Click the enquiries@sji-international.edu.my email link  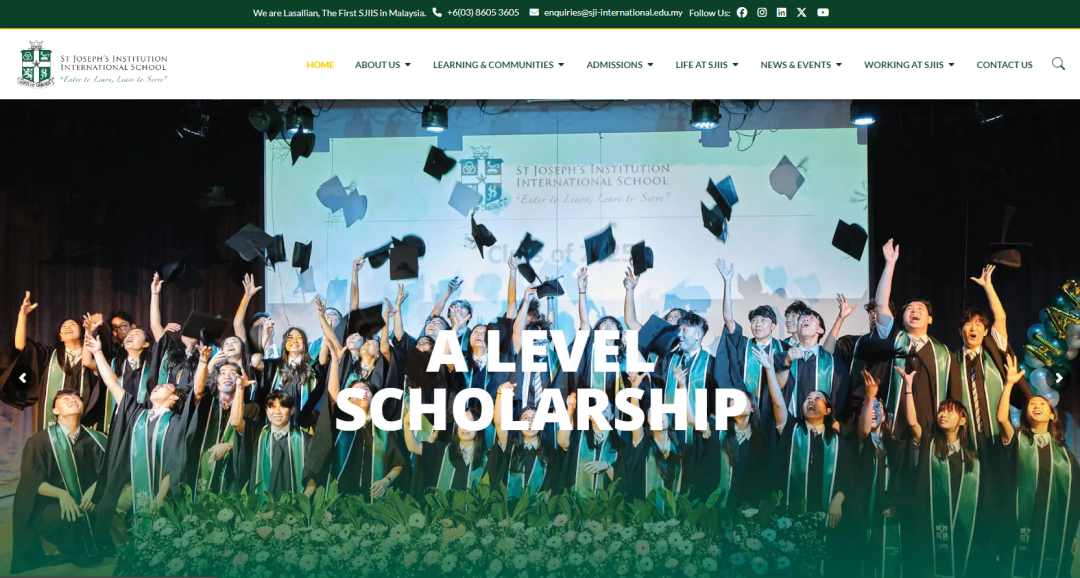click(613, 12)
